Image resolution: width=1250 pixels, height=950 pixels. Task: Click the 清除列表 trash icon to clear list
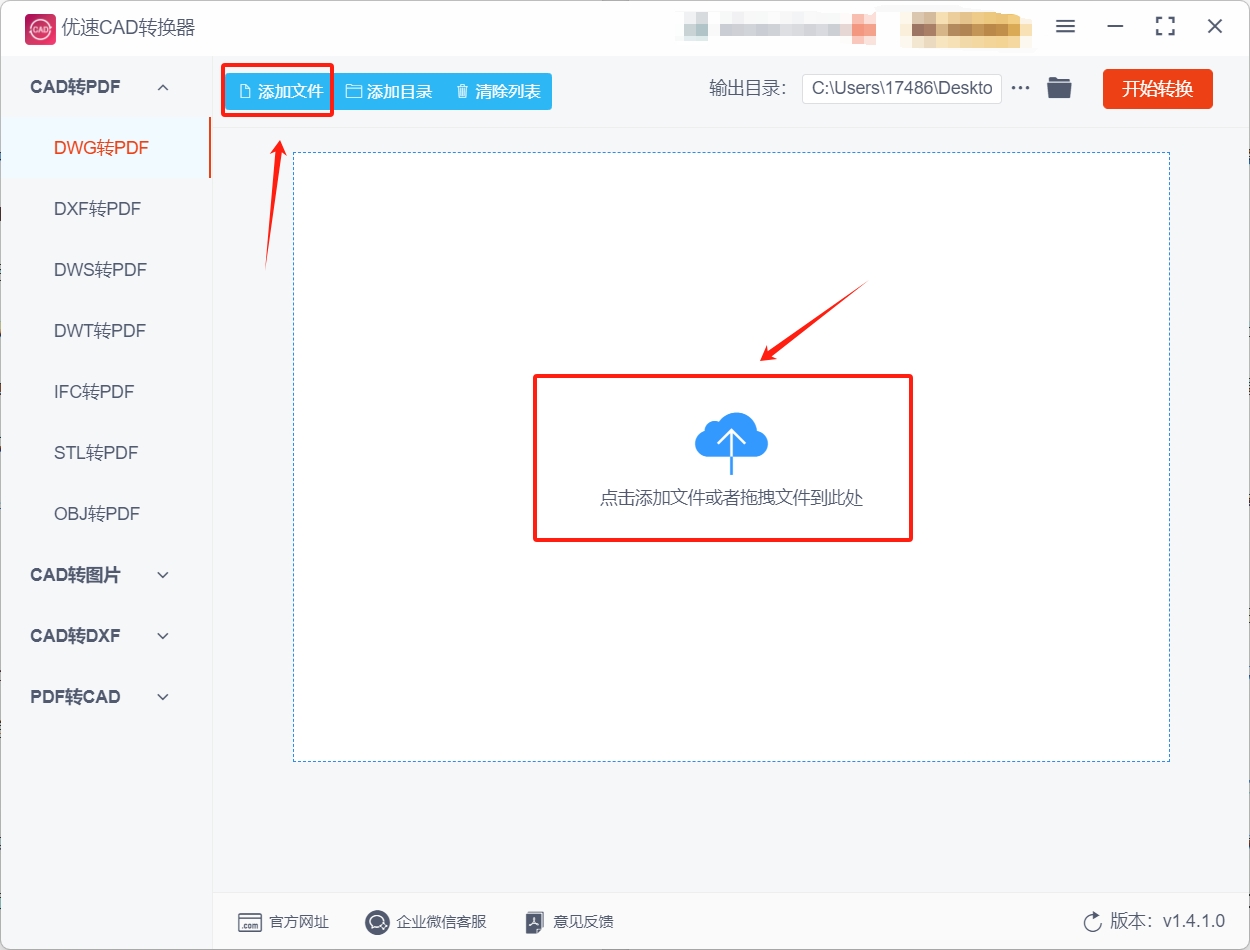click(461, 90)
